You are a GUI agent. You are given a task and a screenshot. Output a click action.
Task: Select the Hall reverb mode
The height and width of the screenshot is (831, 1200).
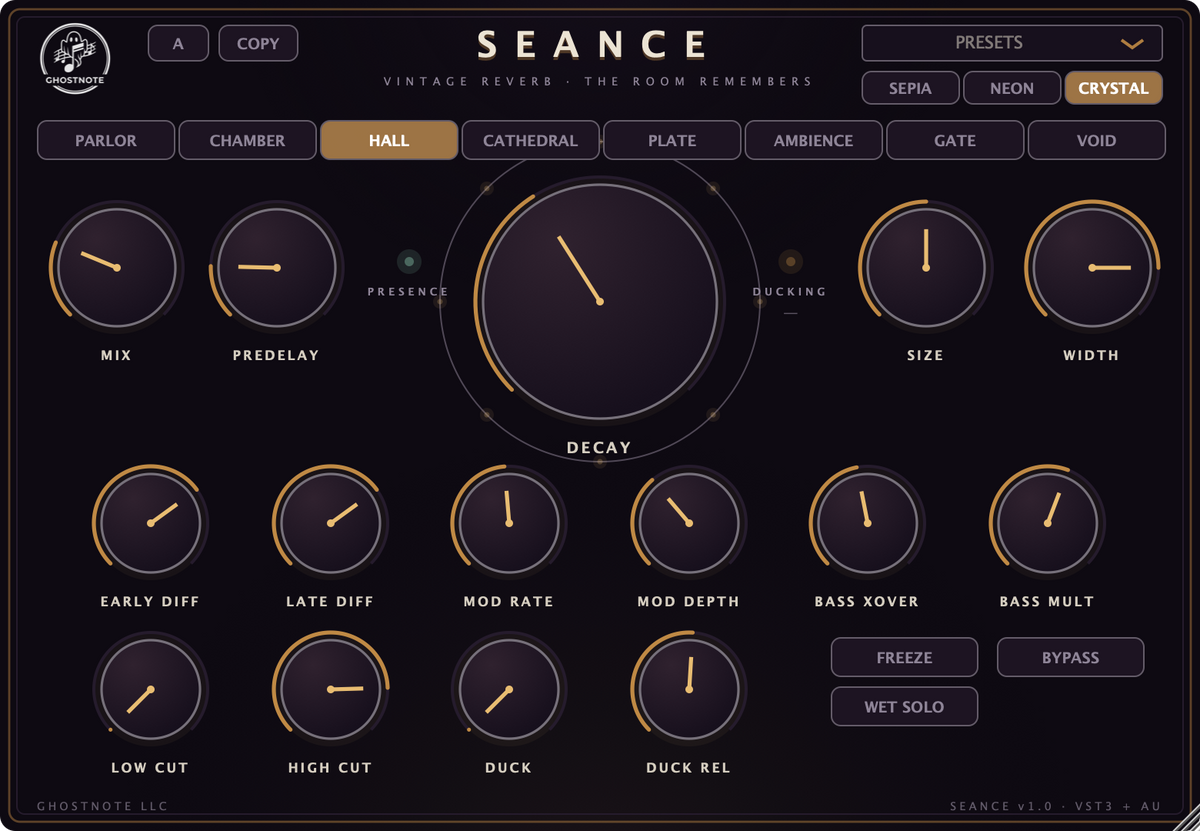pyautogui.click(x=389, y=140)
